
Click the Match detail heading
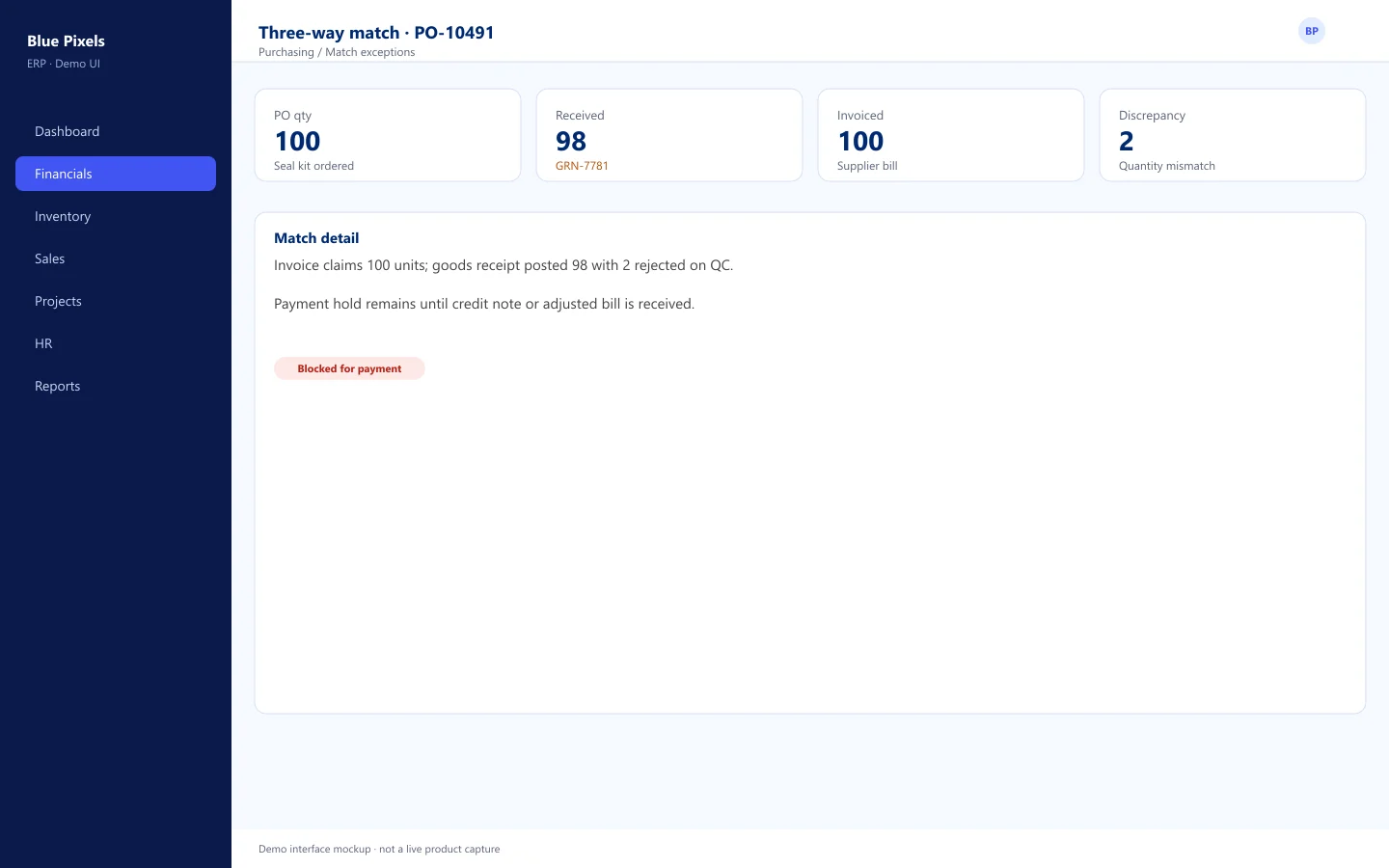[x=316, y=238]
